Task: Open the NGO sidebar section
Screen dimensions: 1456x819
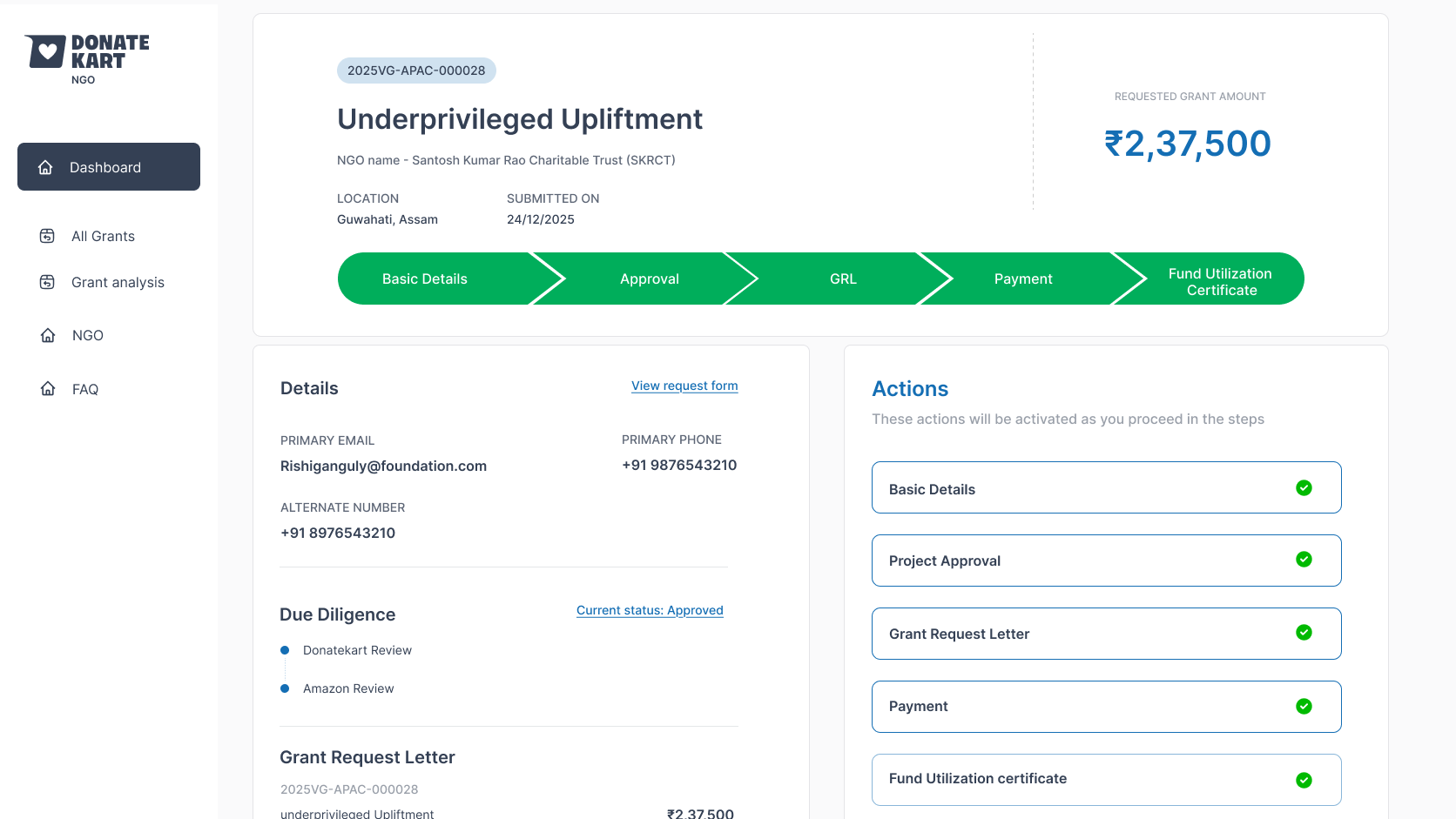Action: [x=88, y=335]
